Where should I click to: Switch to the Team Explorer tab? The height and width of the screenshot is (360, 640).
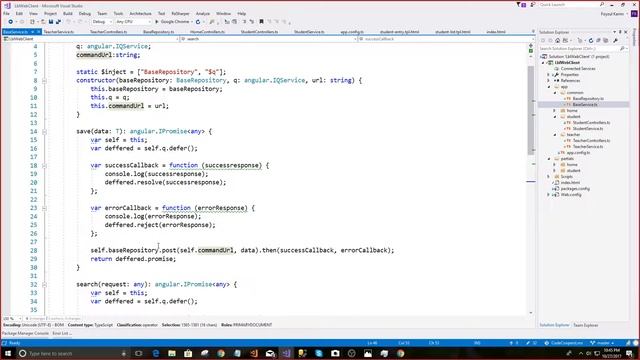585,325
